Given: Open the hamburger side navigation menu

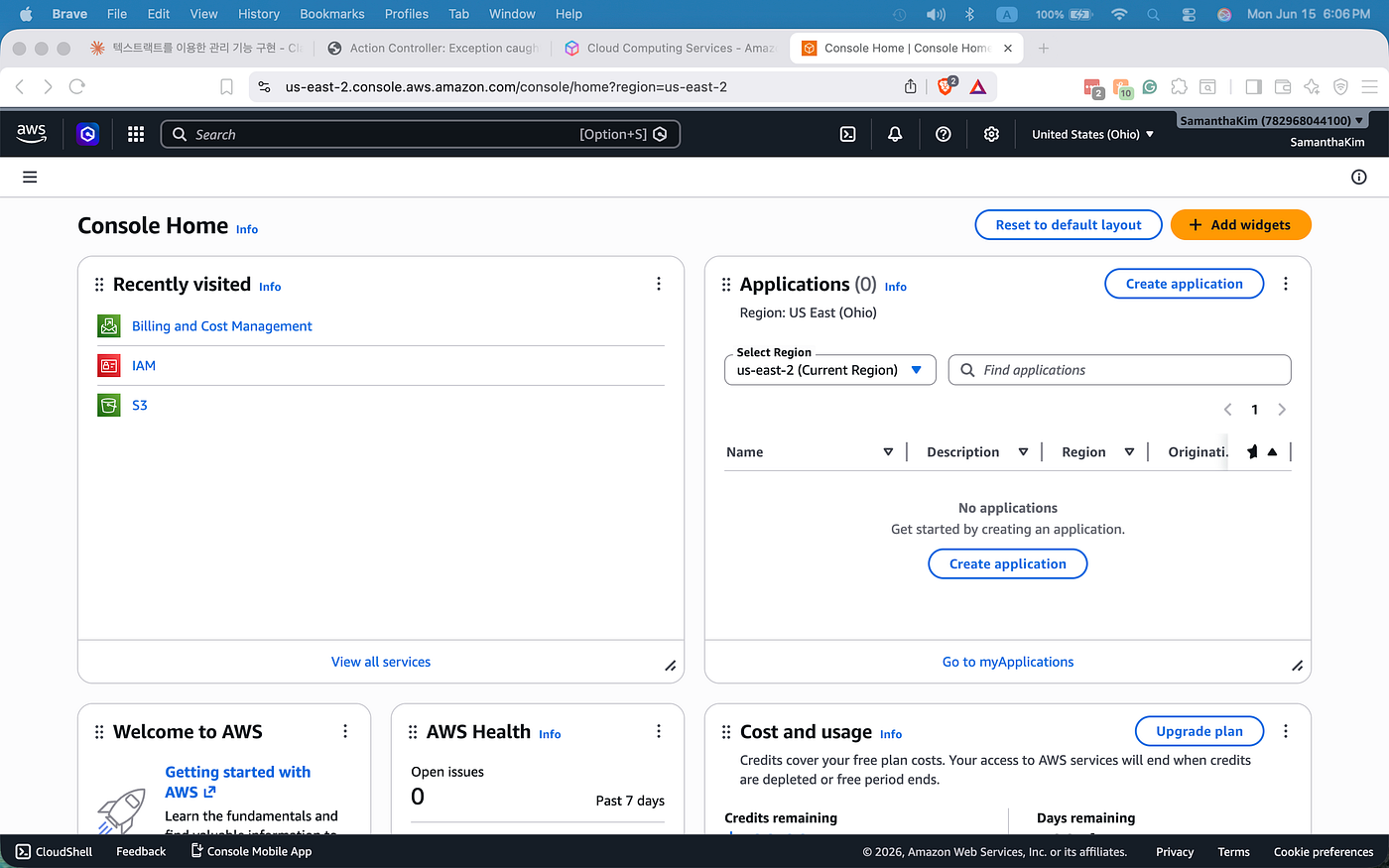Looking at the screenshot, I should (30, 177).
